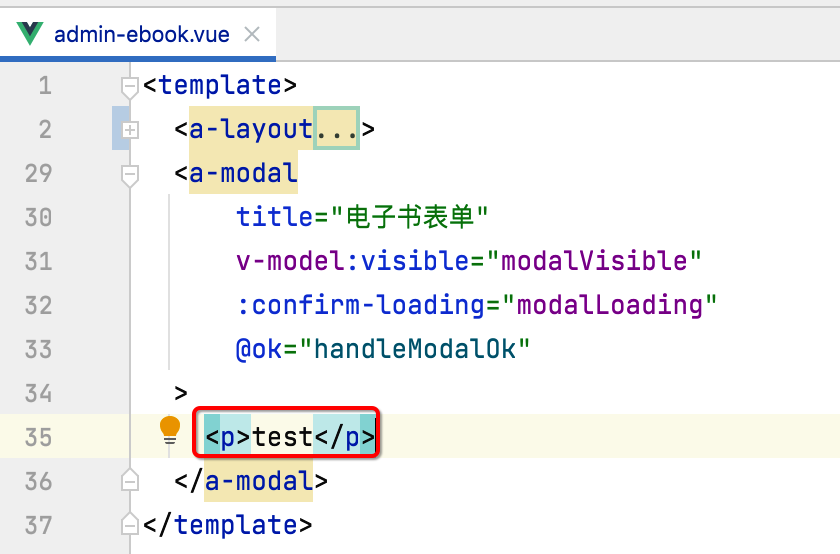This screenshot has width=840, height=554.
Task: Click line number 33 in gutter
Action: [39, 349]
